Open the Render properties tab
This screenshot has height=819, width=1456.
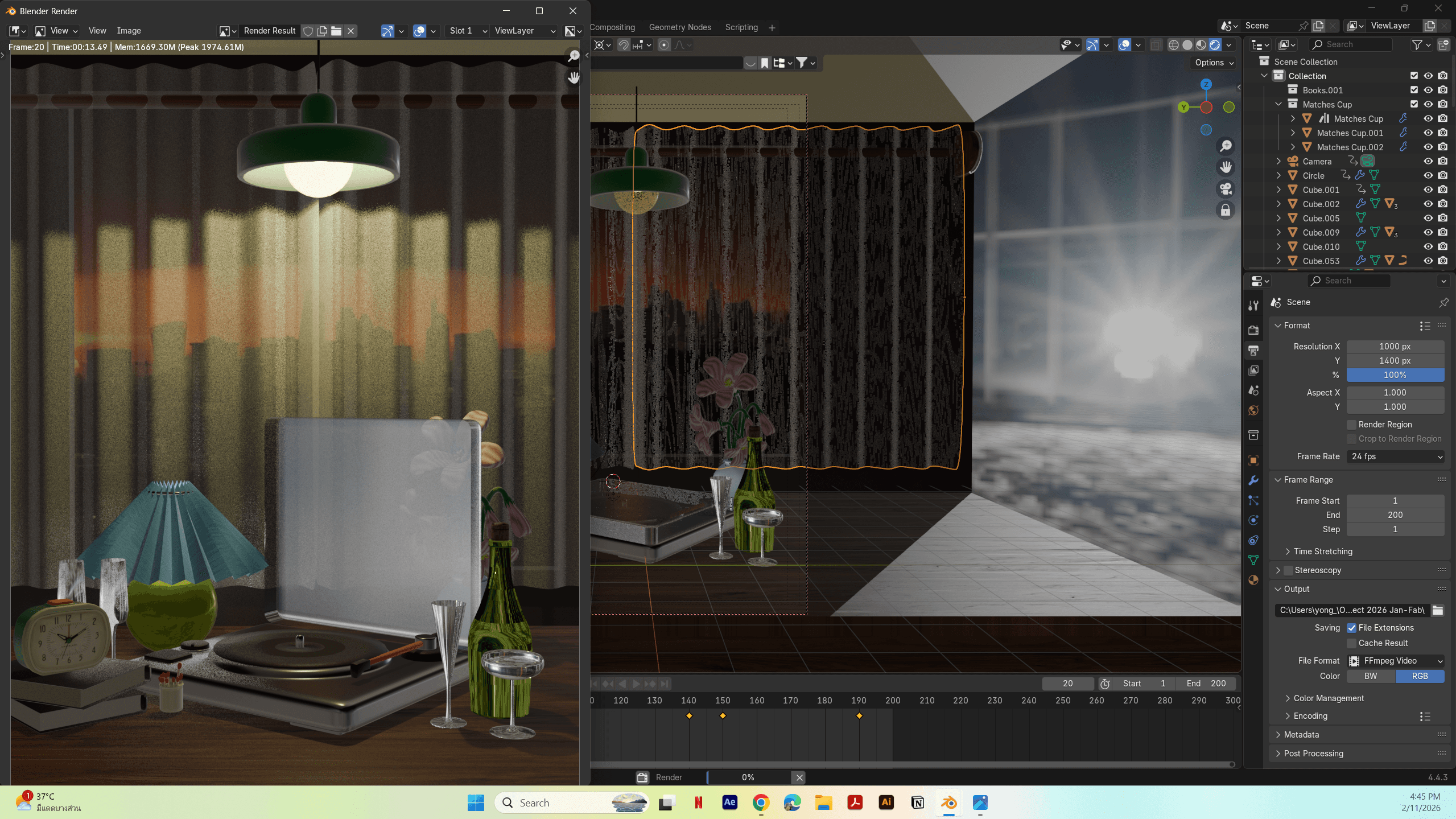(1253, 330)
